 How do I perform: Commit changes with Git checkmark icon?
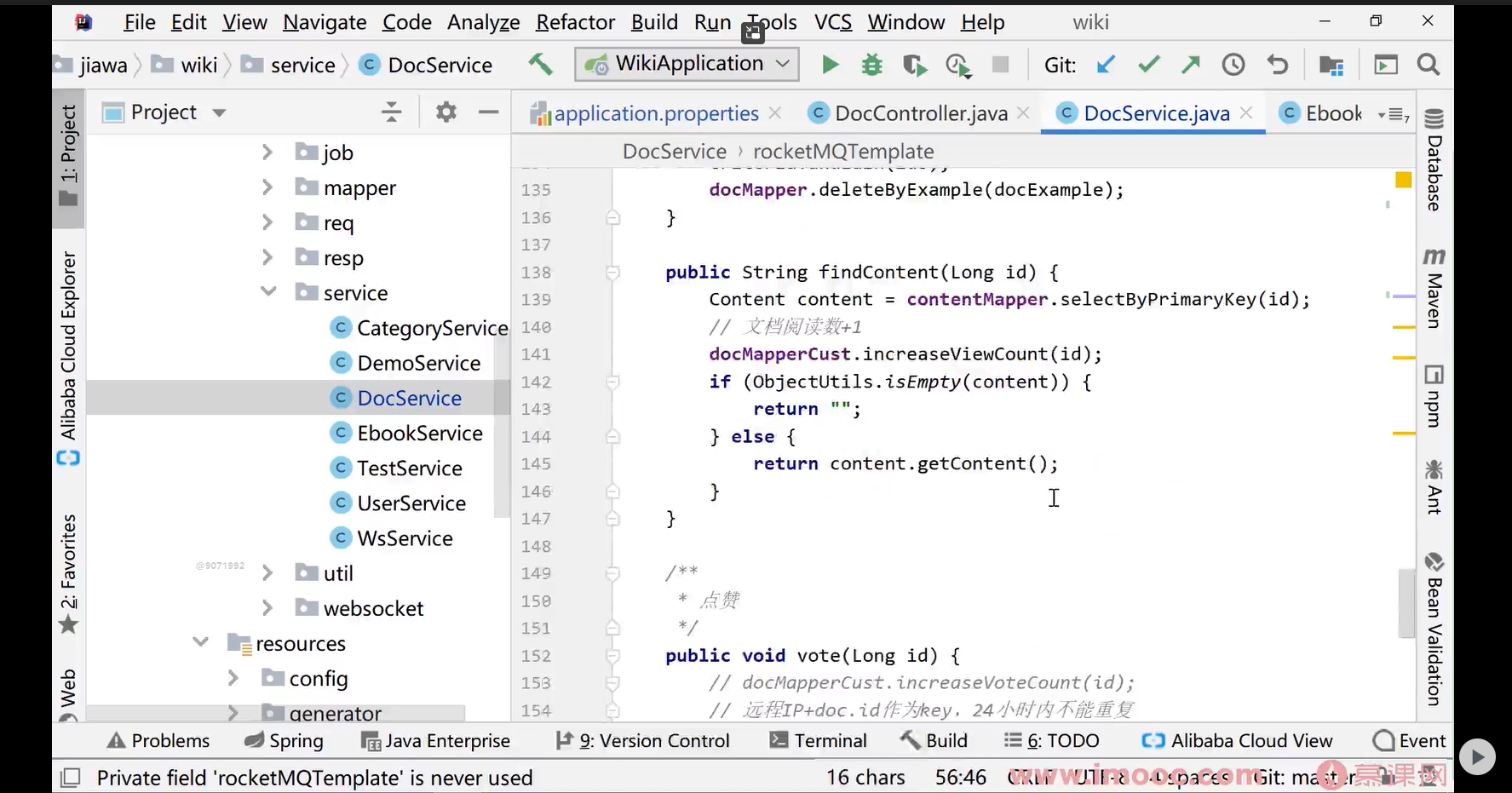tap(1148, 65)
